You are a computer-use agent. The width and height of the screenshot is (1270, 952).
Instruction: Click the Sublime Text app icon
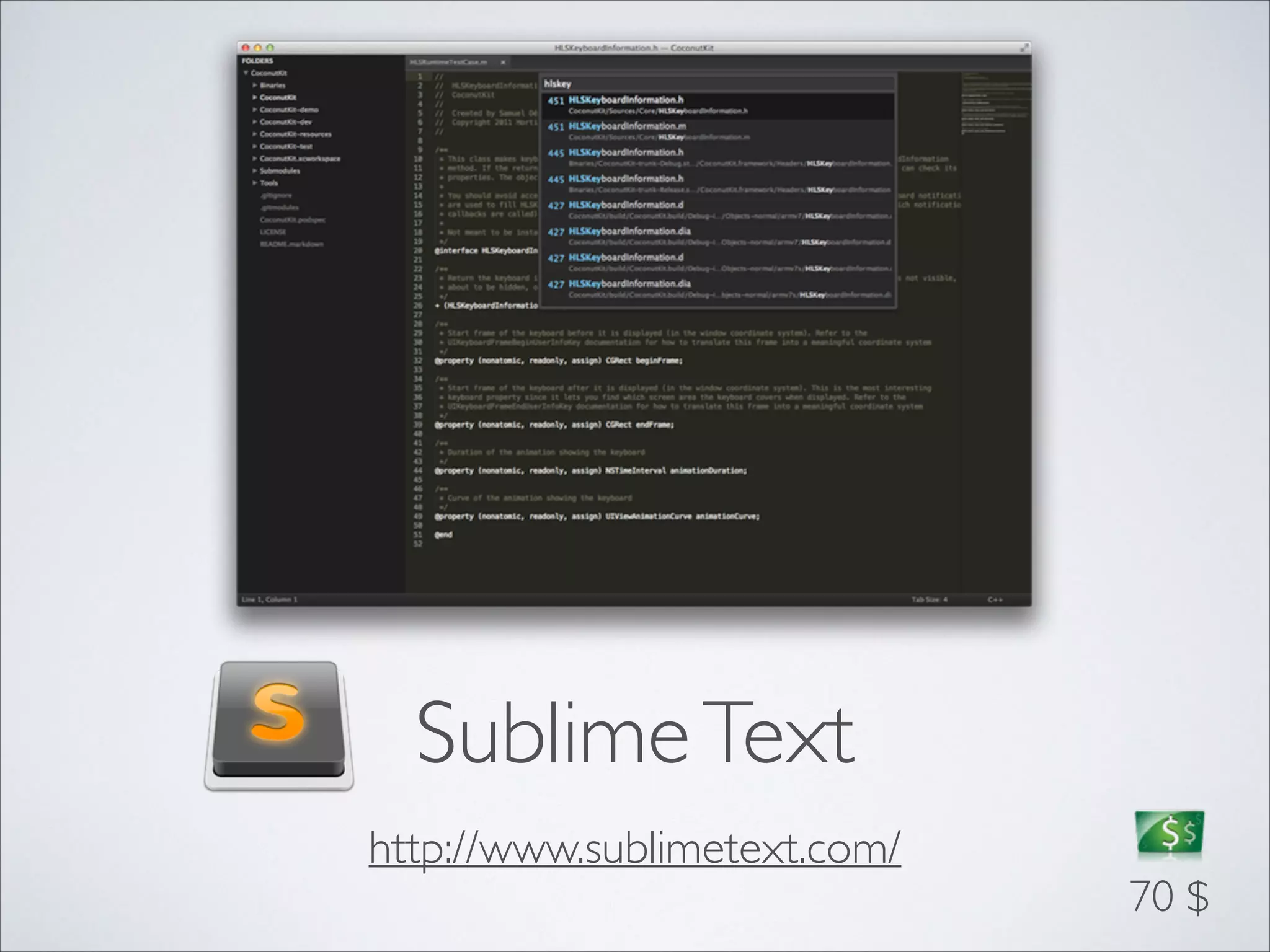coord(279,726)
